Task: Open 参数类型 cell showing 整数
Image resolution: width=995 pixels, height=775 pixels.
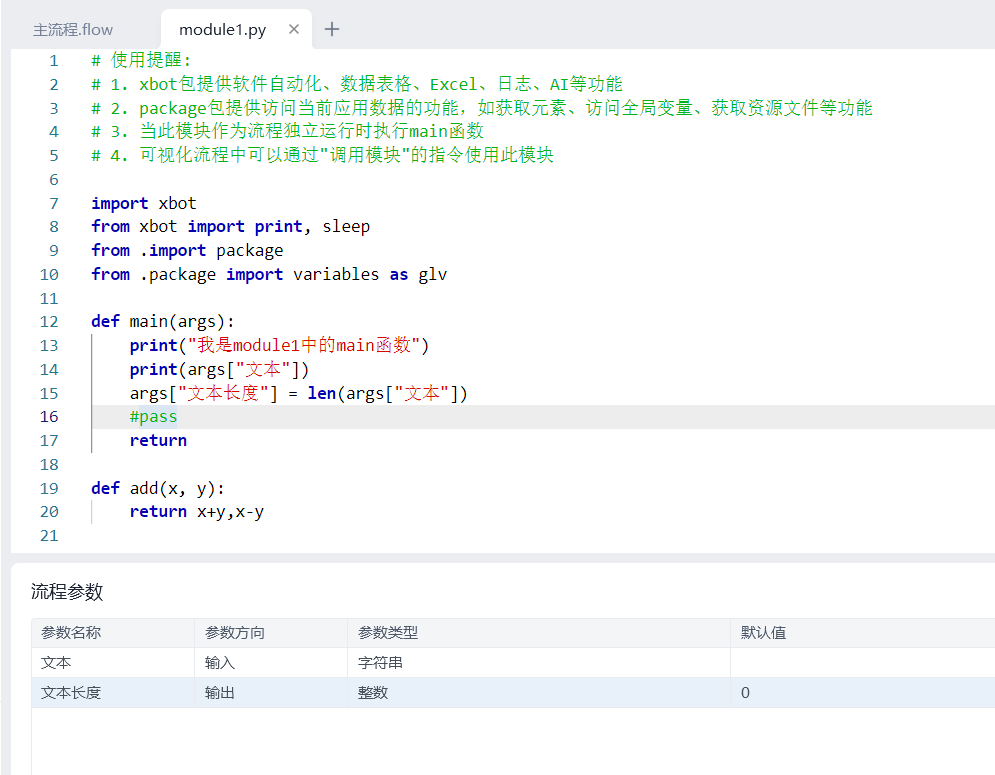Action: point(373,693)
